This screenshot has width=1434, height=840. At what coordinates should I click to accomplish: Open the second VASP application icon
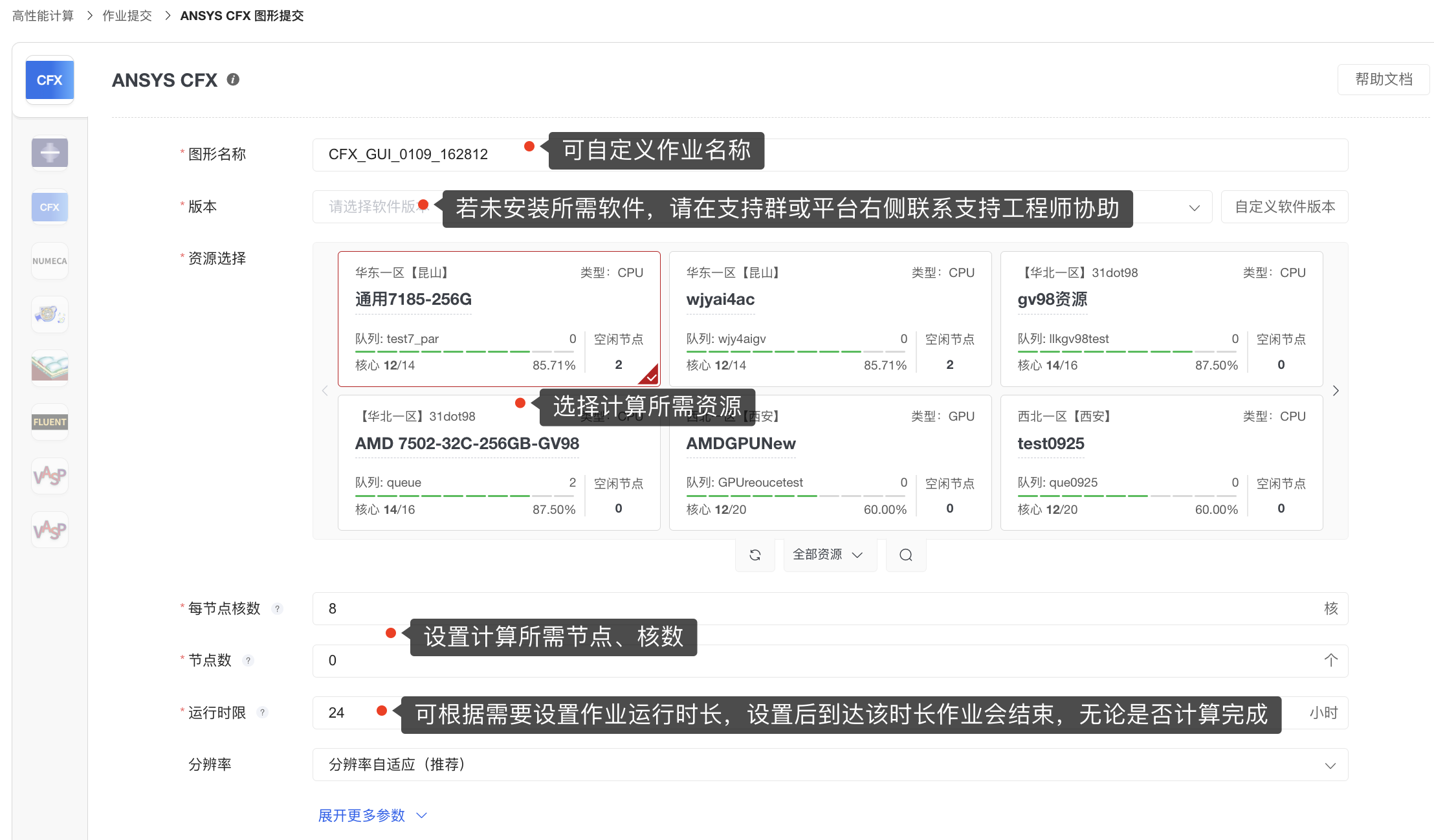(x=50, y=530)
